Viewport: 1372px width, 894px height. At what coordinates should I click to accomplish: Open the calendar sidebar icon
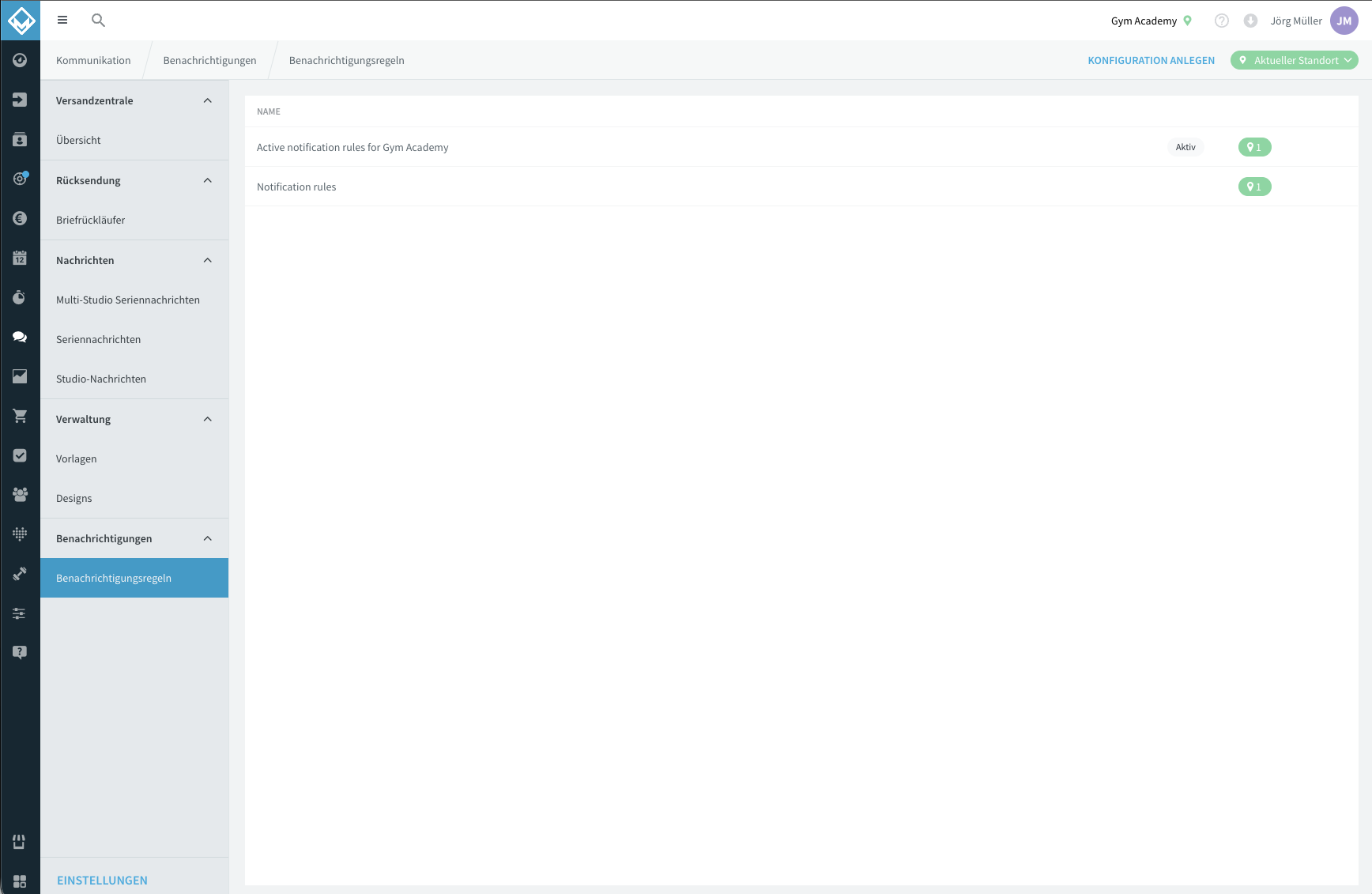click(x=20, y=258)
